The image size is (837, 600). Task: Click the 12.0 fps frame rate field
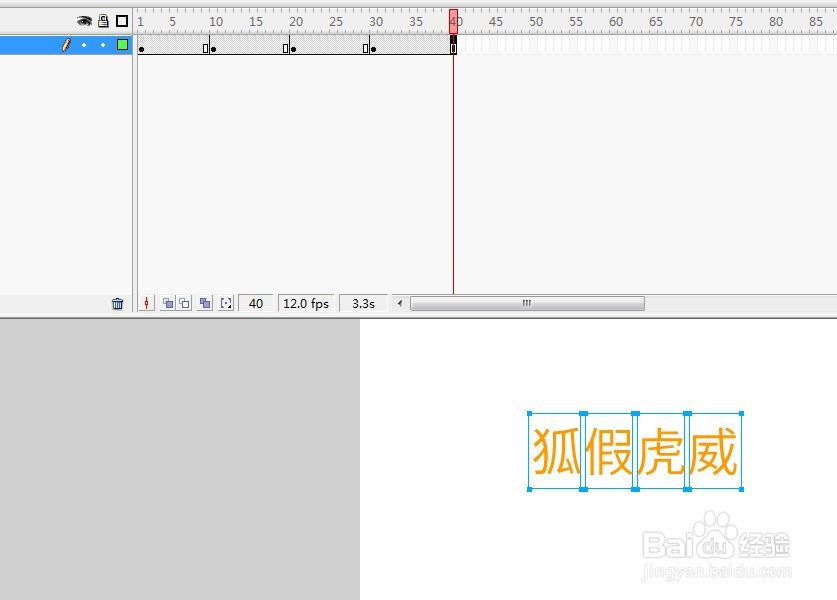305,303
